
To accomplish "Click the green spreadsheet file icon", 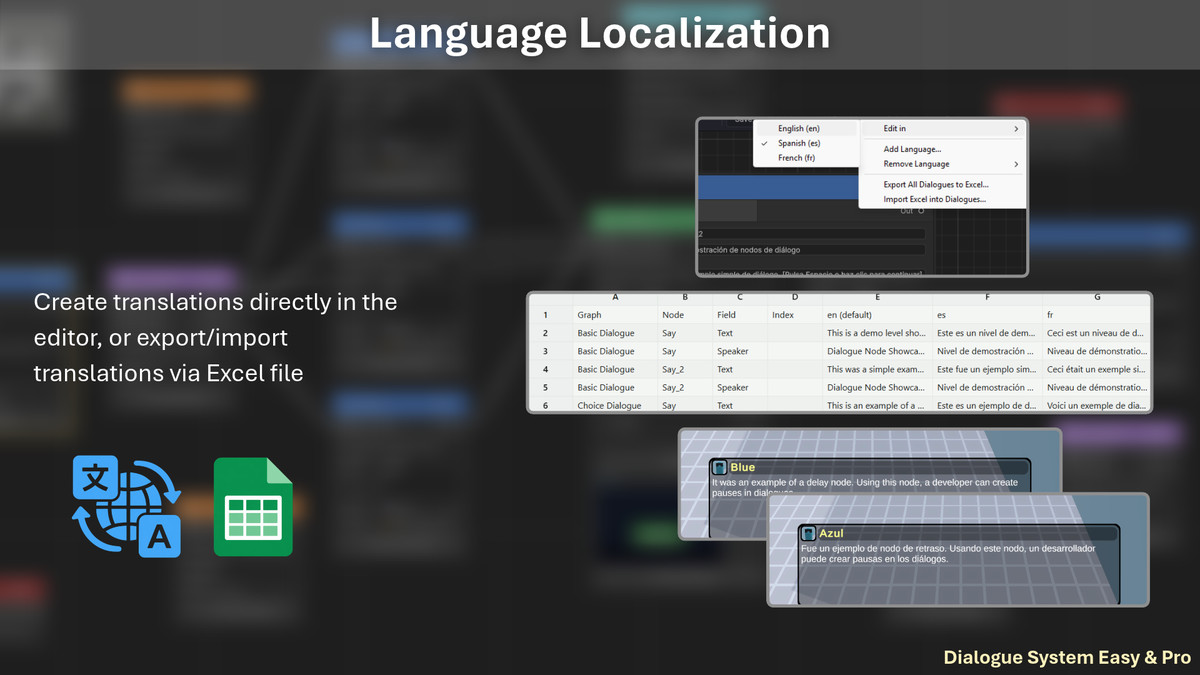I will 253,506.
